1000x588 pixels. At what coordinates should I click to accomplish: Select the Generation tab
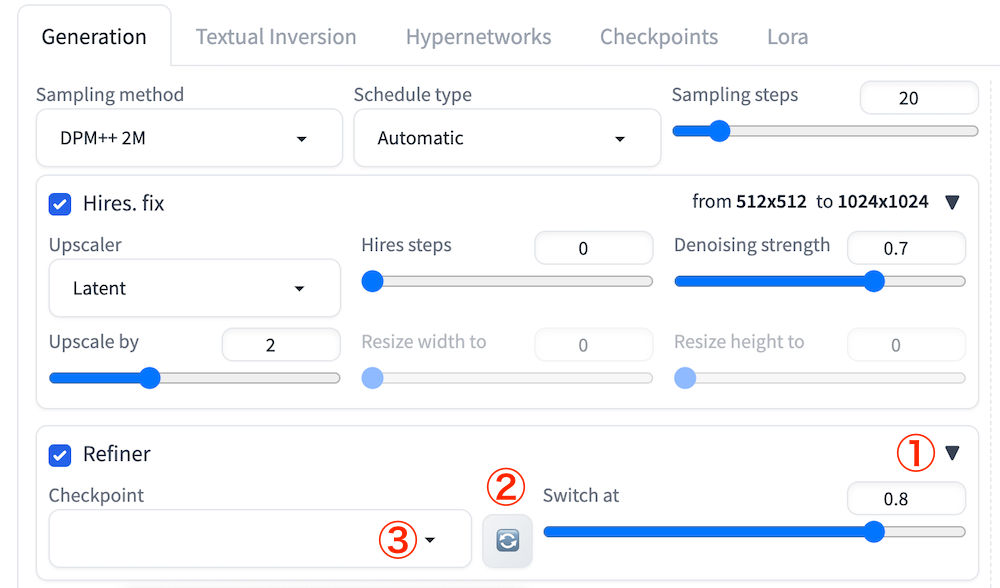pyautogui.click(x=94, y=37)
